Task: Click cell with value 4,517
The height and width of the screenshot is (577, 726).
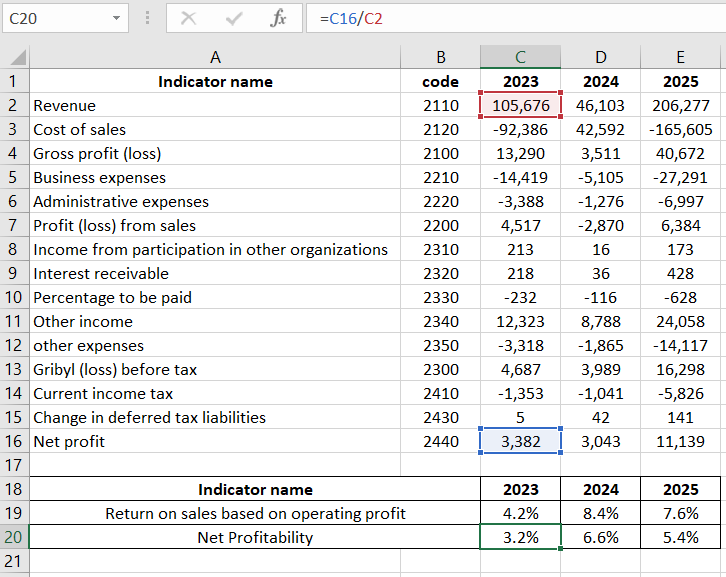Action: click(x=520, y=225)
